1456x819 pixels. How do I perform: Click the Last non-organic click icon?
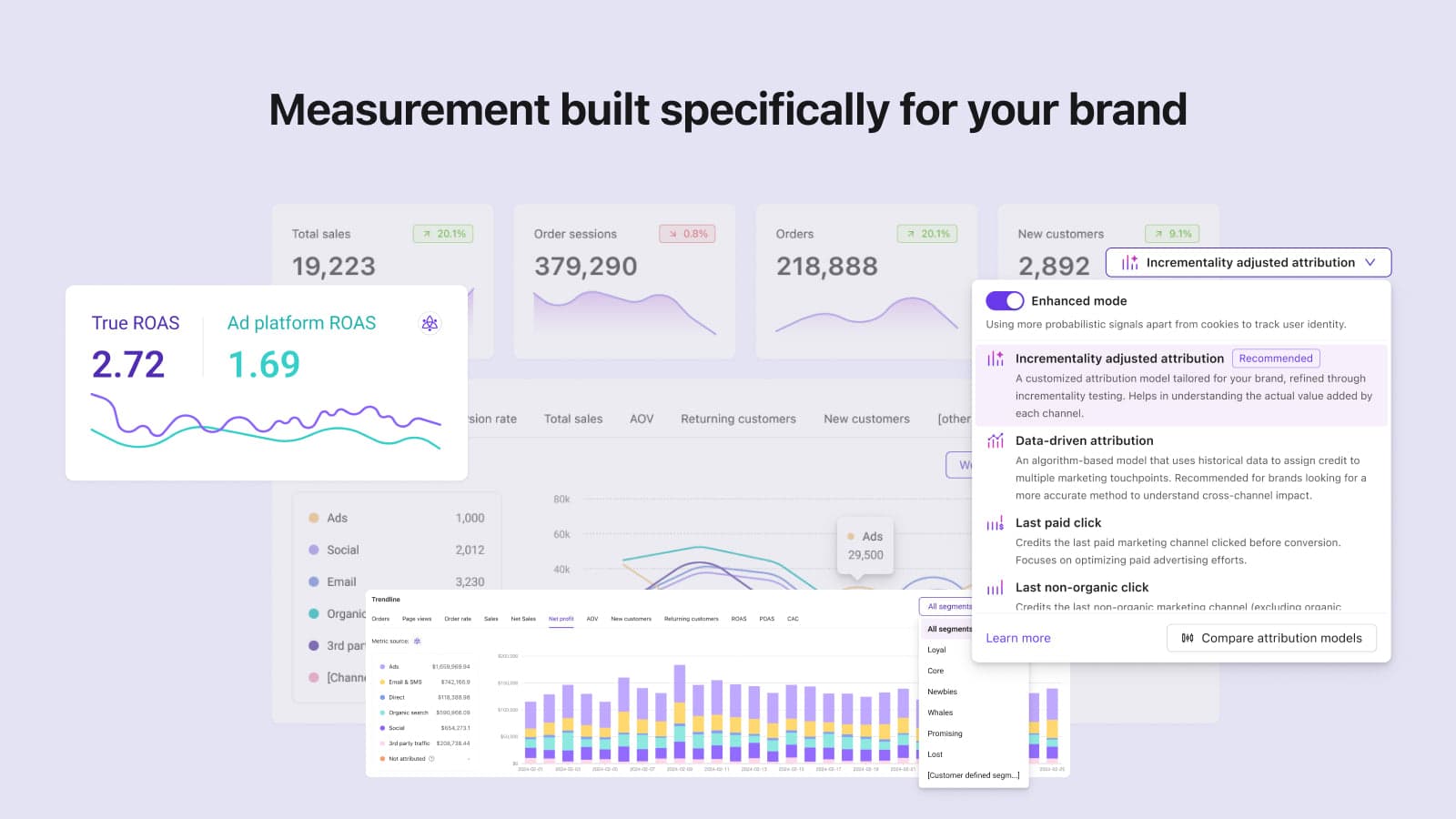[x=996, y=588]
